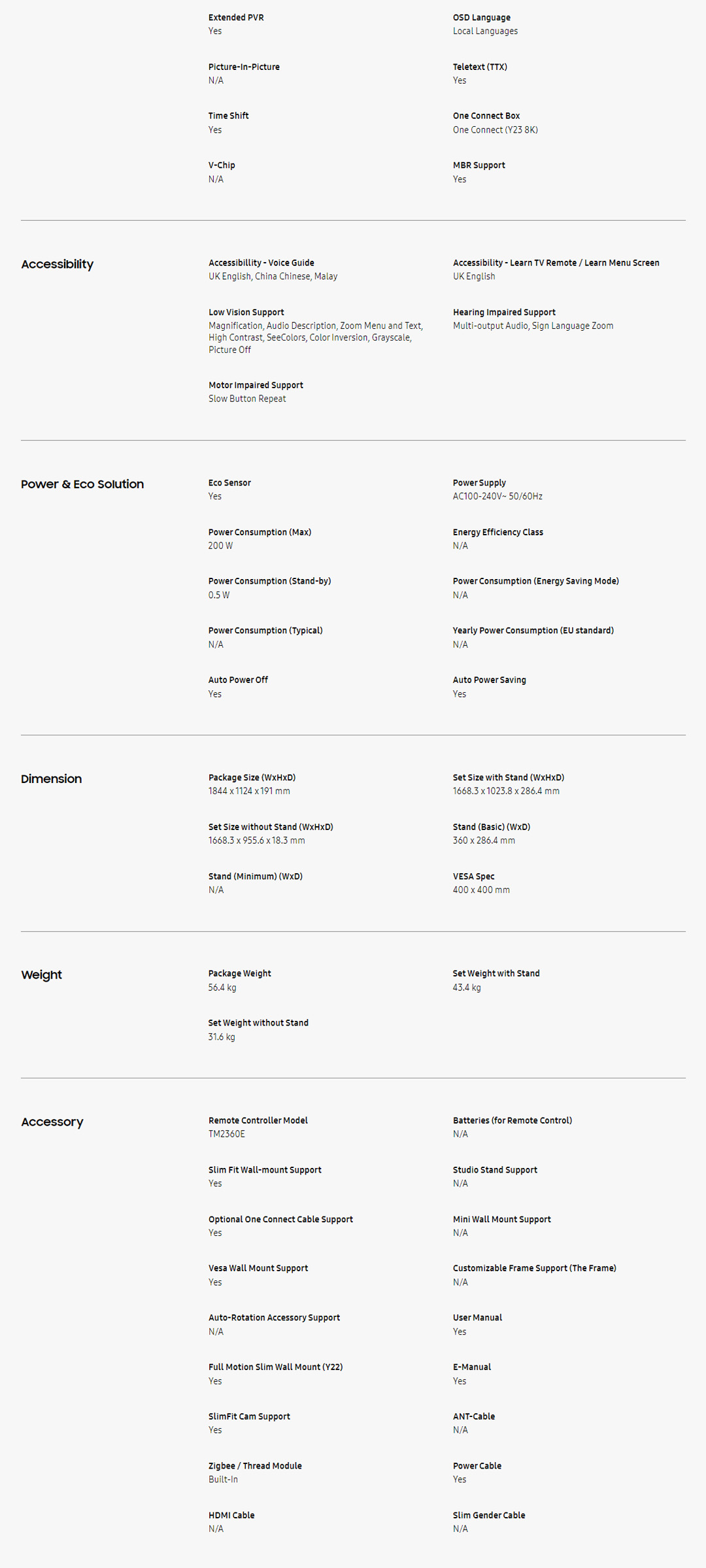Select the Remote Controller Model label
The width and height of the screenshot is (706, 1568).
[x=258, y=1120]
